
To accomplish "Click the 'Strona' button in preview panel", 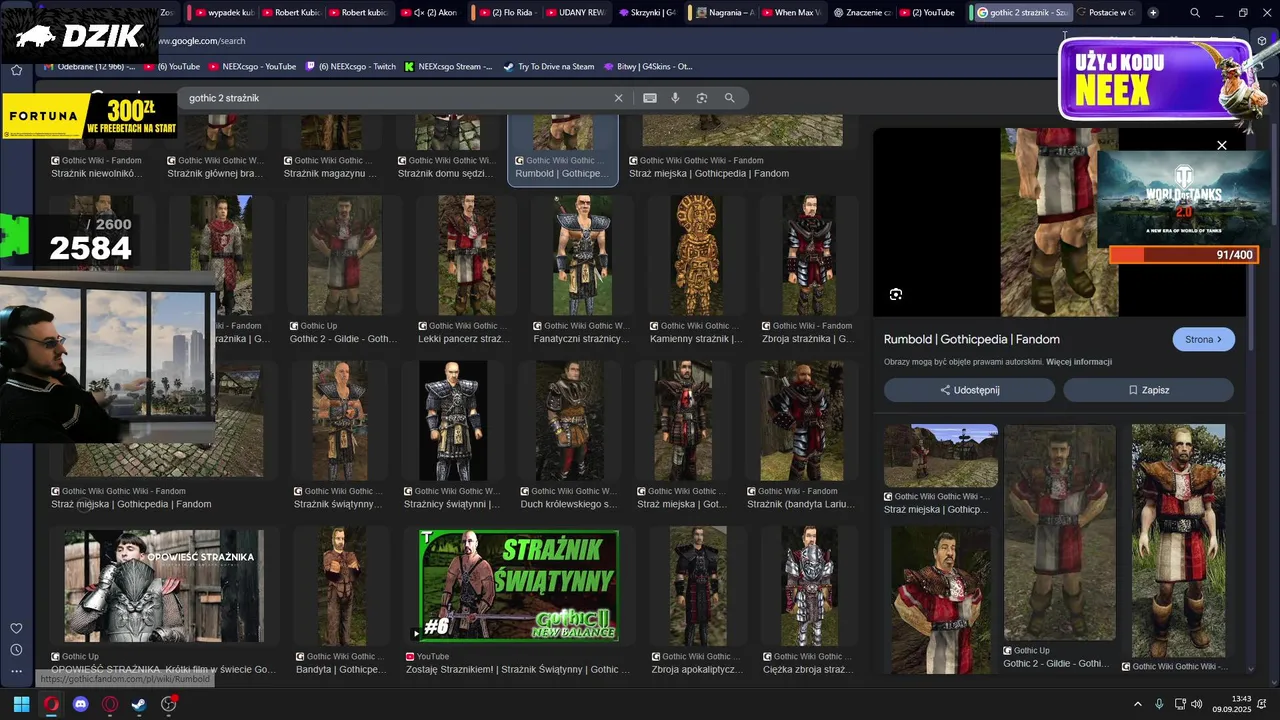I will pyautogui.click(x=1203, y=340).
